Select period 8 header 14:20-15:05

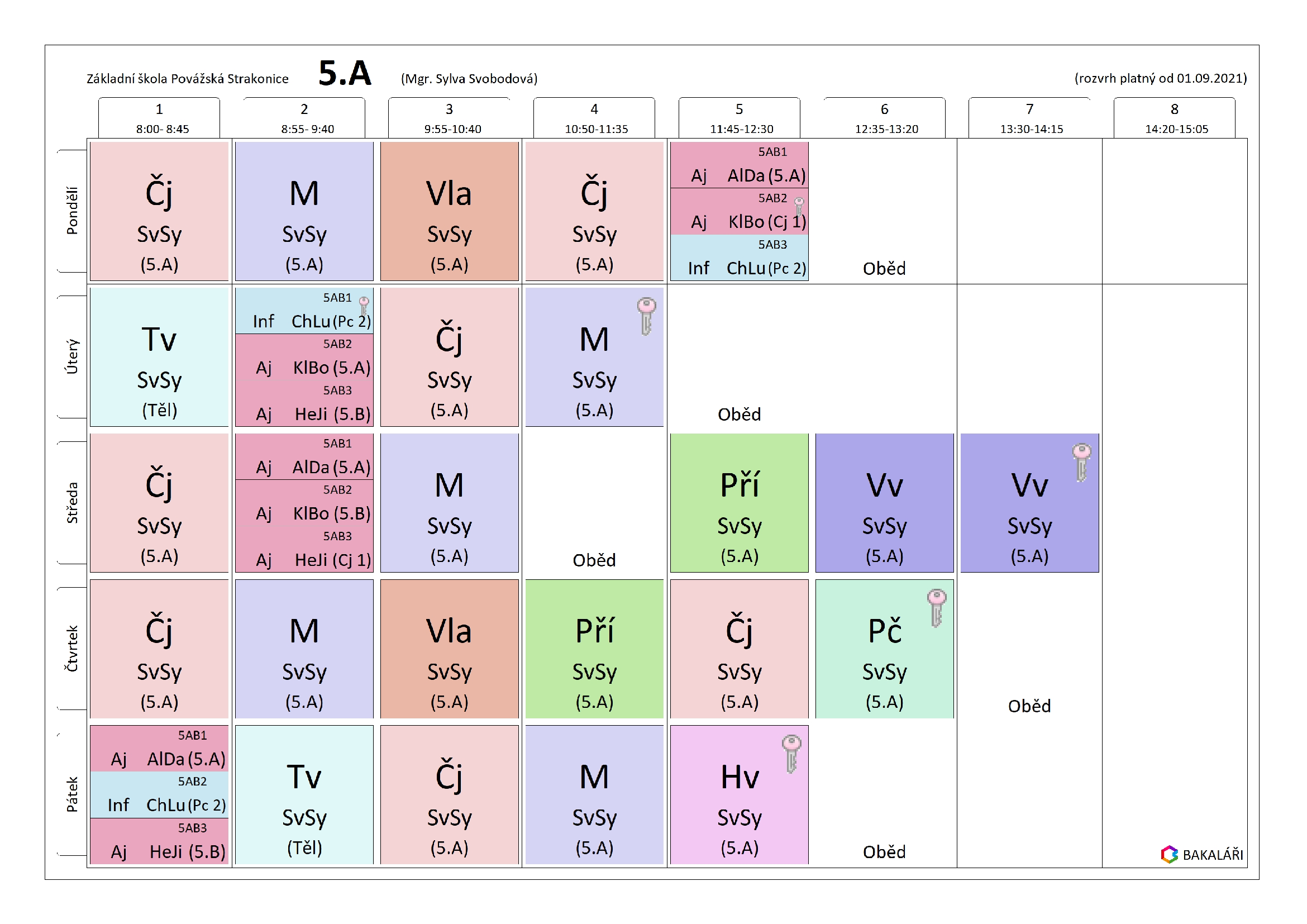click(x=1174, y=118)
